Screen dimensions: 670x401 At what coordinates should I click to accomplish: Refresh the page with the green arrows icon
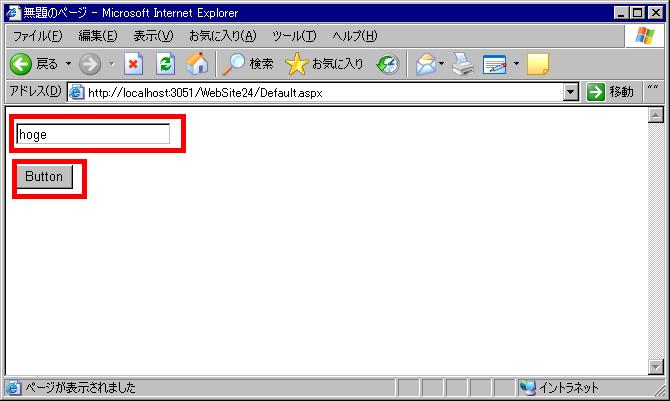click(165, 64)
